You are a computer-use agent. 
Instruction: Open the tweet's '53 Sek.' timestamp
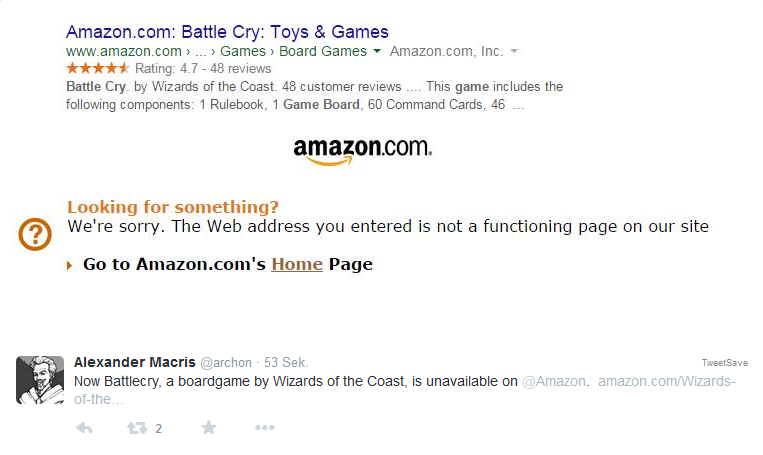[x=286, y=362]
